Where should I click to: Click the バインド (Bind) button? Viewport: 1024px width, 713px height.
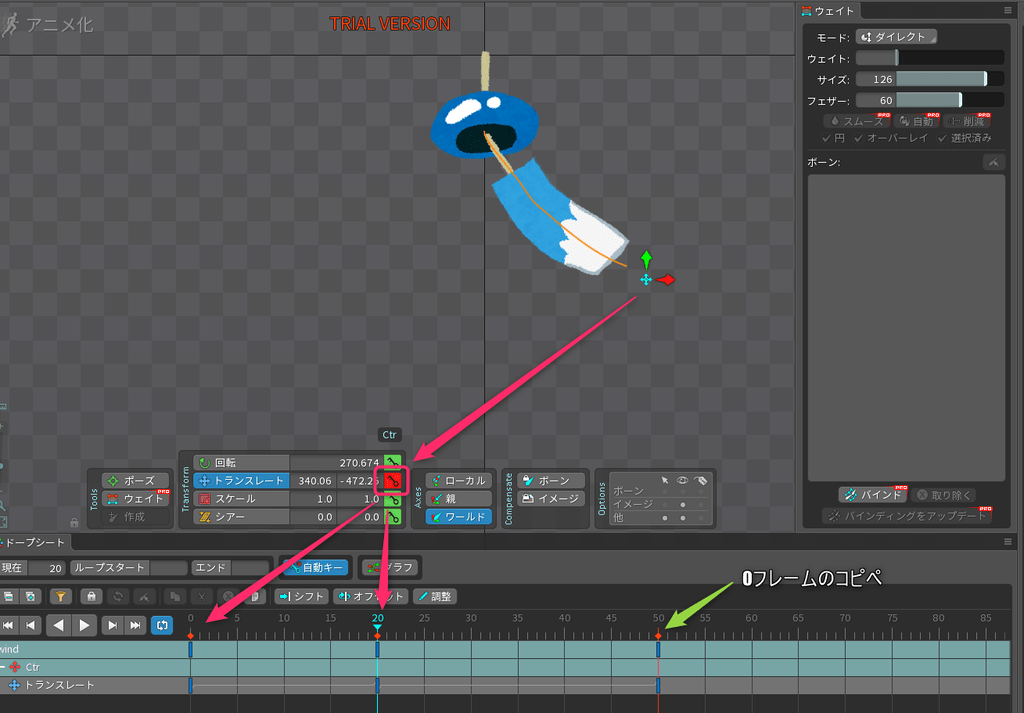873,495
